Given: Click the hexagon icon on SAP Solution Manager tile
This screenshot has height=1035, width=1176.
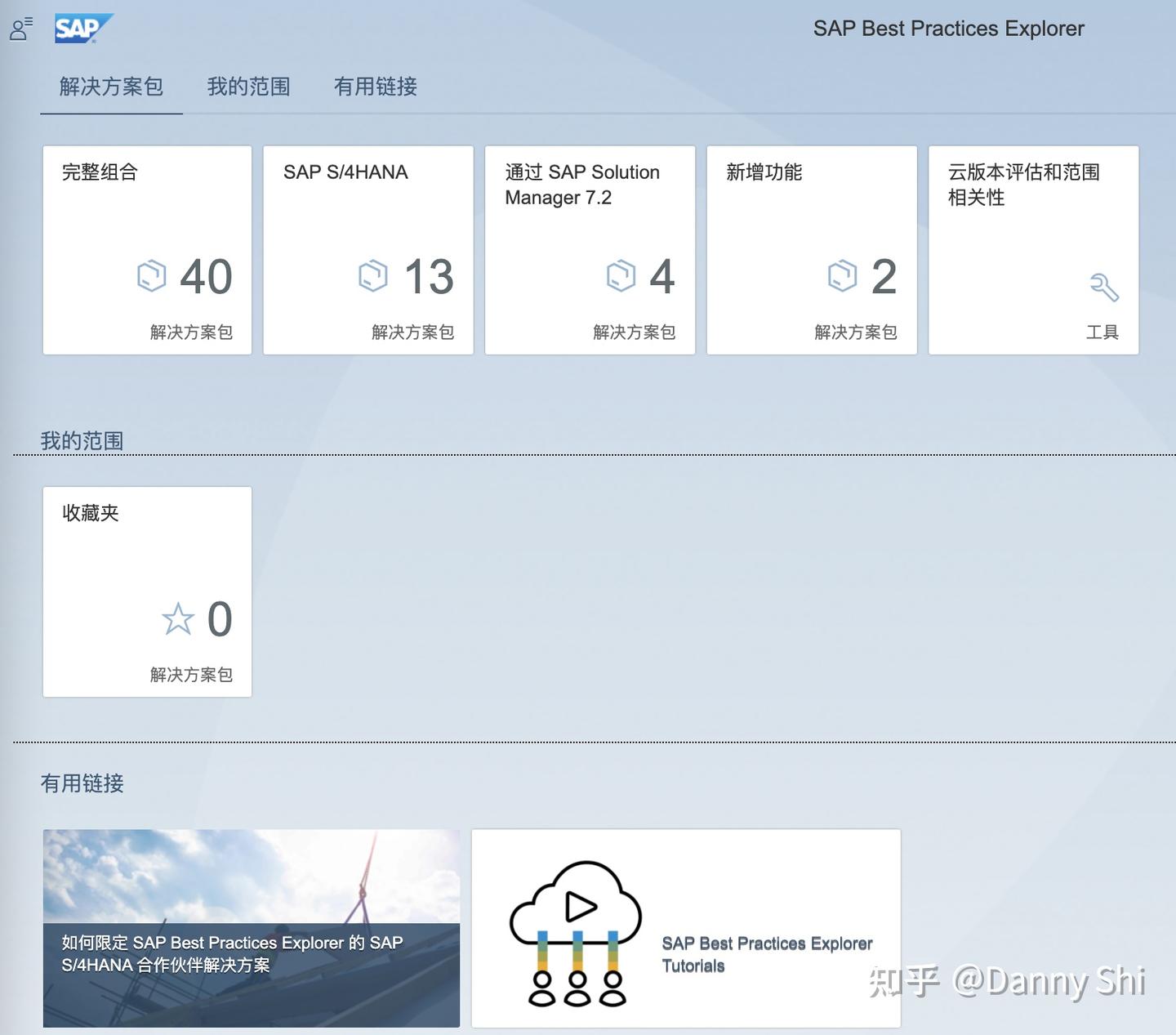Looking at the screenshot, I should point(623,277).
